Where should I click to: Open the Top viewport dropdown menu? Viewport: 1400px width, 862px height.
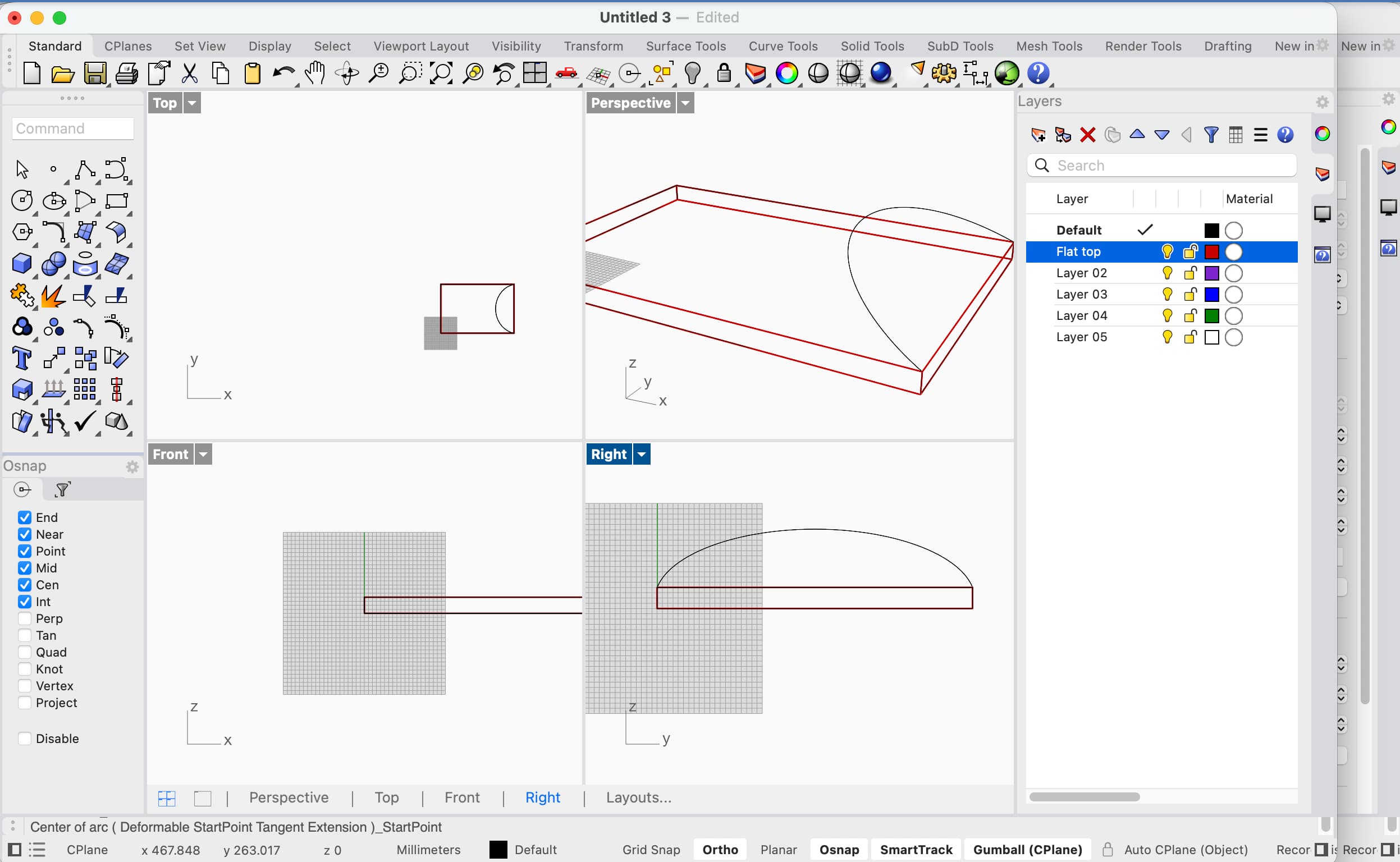coord(192,103)
